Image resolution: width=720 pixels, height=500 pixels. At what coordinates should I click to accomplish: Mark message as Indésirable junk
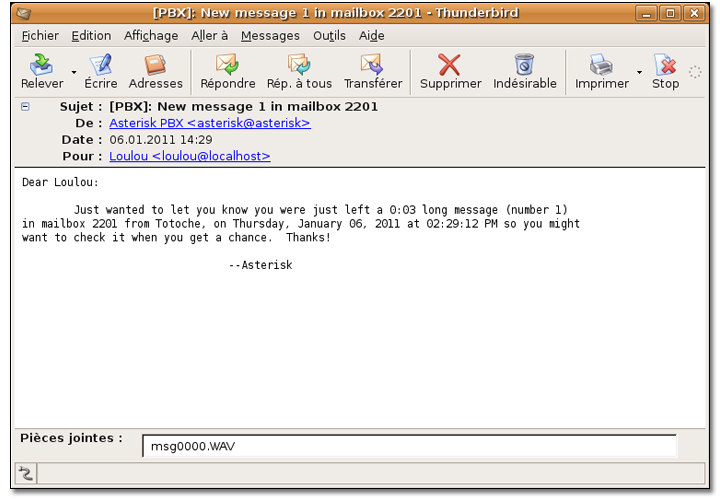pos(524,65)
